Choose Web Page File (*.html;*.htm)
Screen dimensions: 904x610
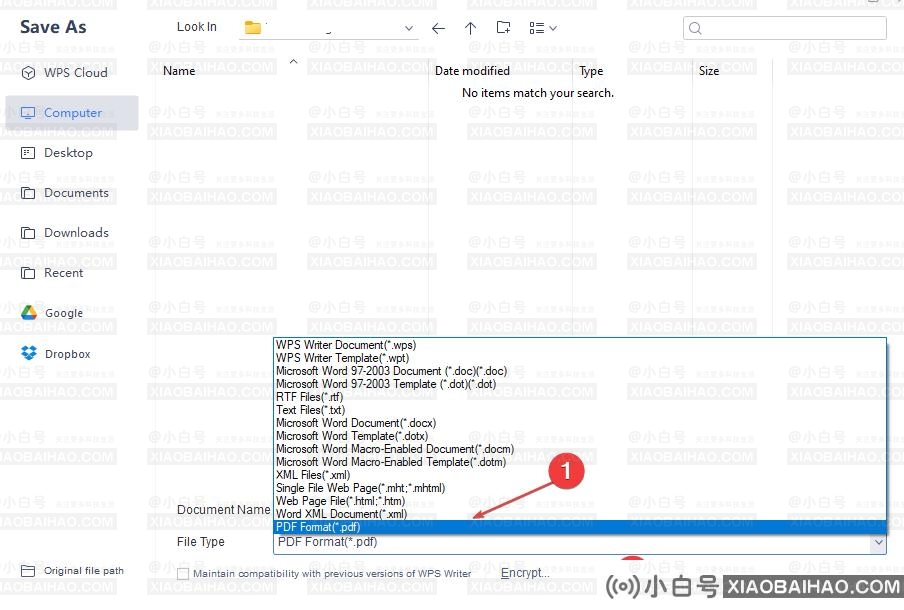579,501
